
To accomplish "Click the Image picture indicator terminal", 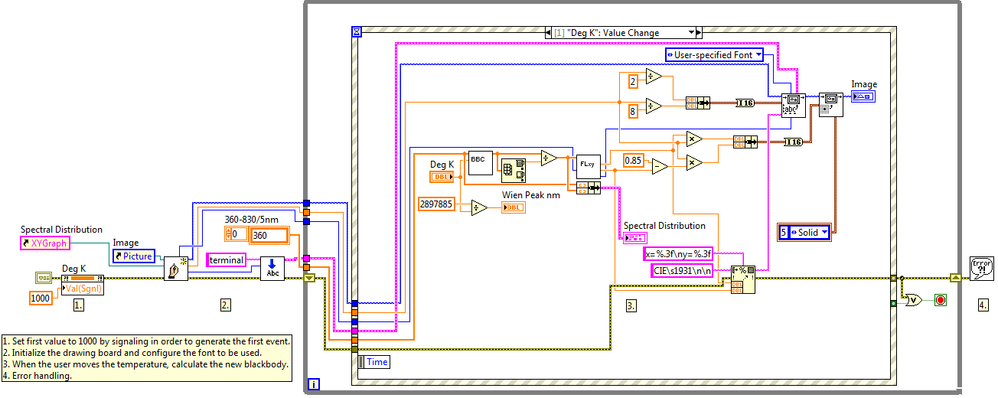I will (x=864, y=96).
